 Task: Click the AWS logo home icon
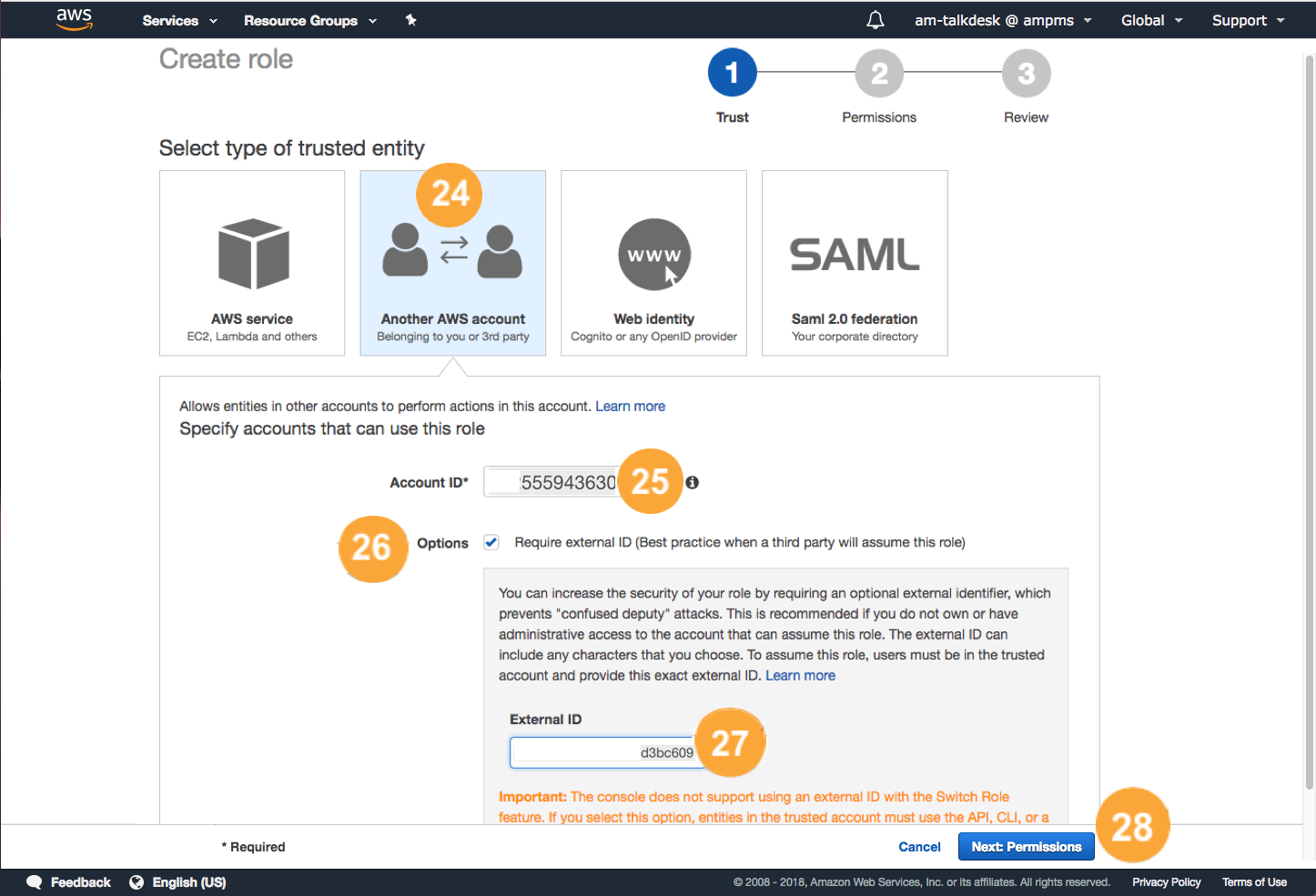(75, 20)
